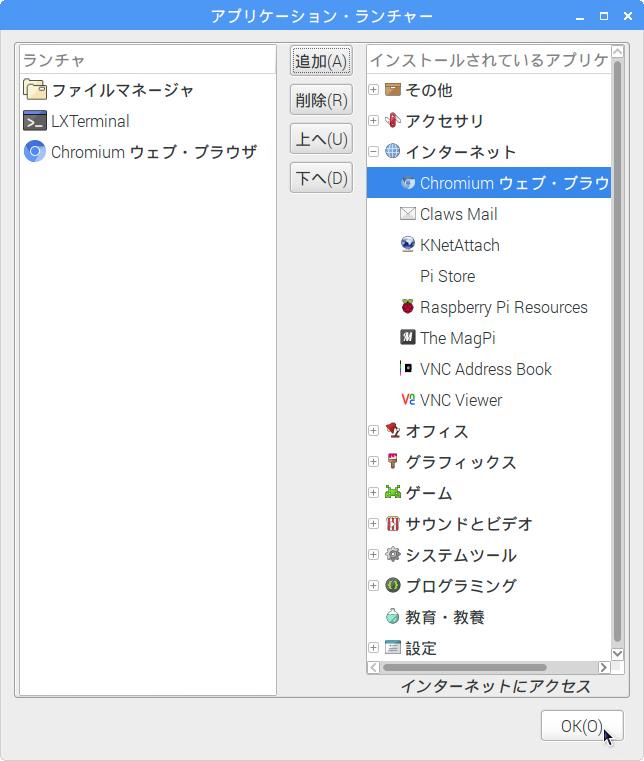Screen dimensions: 644x761
Task: Select Chromium ウェブ・ブラウザ in launcher list
Action: click(148, 152)
